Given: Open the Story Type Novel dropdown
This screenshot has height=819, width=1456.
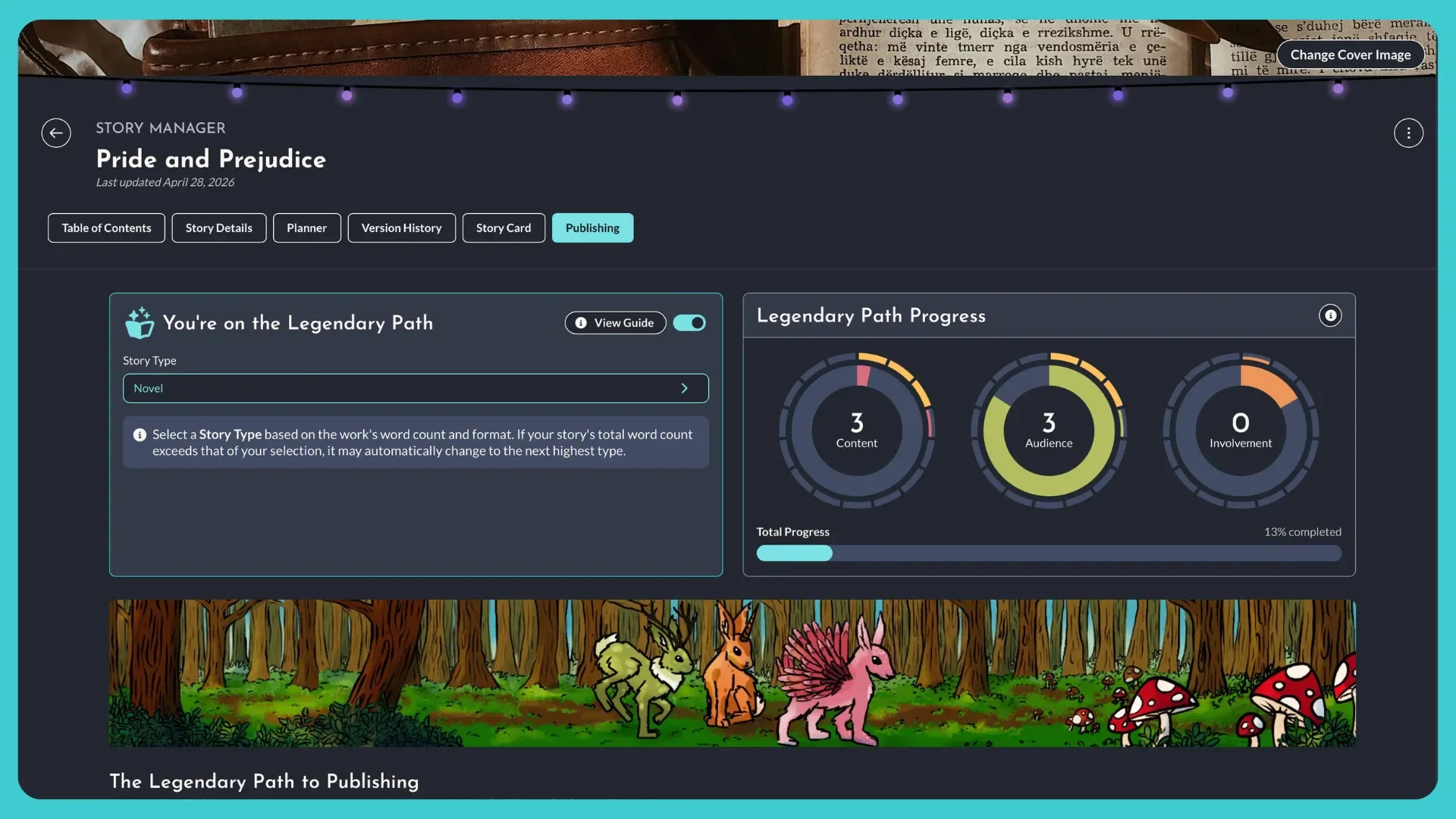Looking at the screenshot, I should click(416, 388).
